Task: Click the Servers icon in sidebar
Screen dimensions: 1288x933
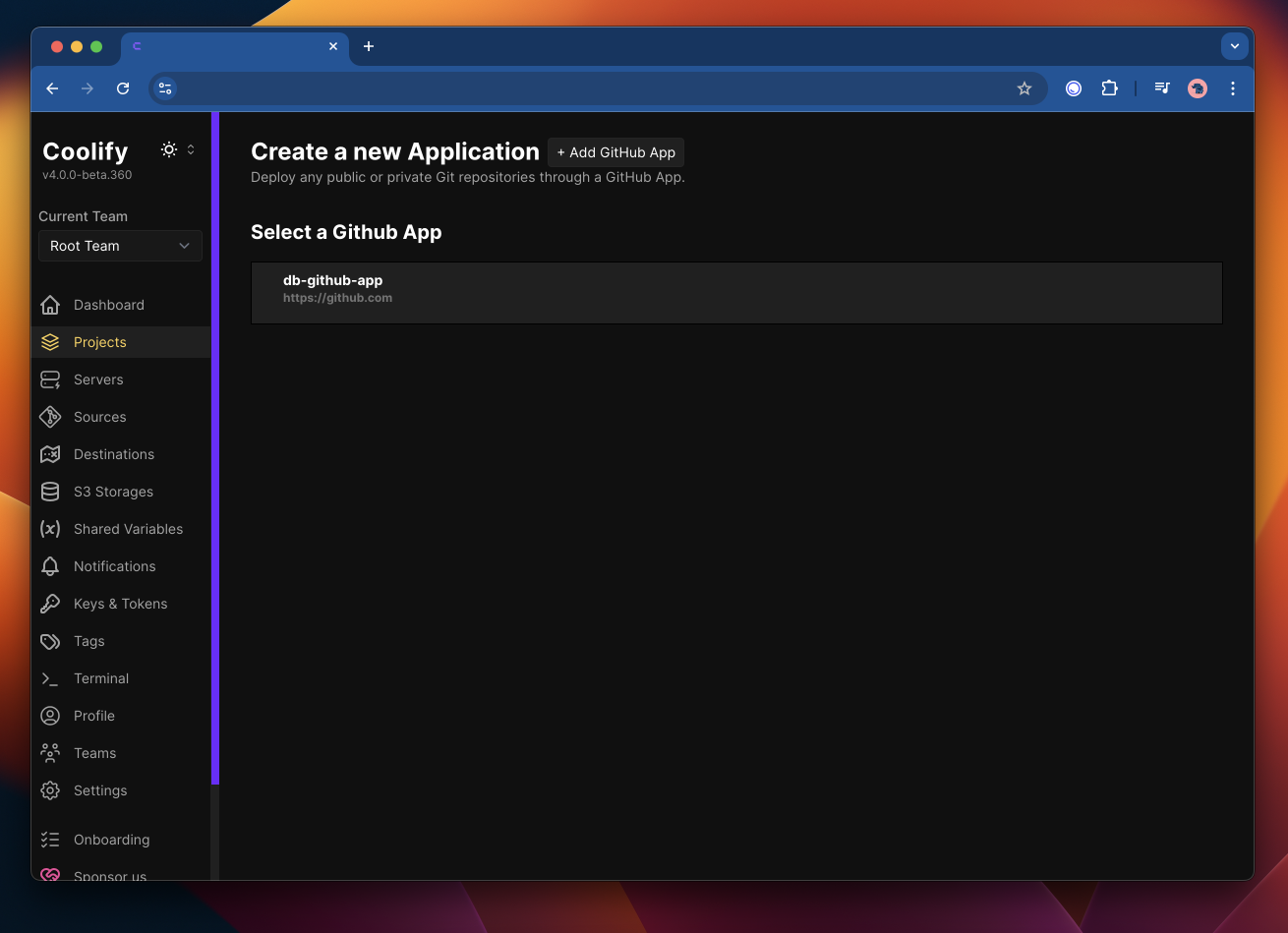Action: (x=50, y=379)
